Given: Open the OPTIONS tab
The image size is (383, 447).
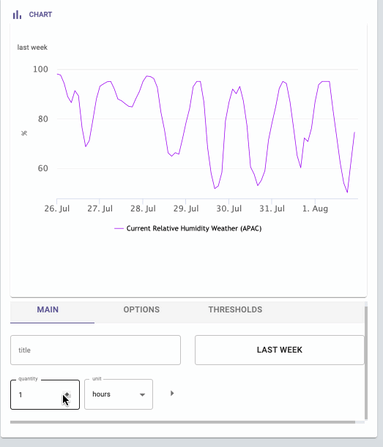Looking at the screenshot, I should coord(141,310).
